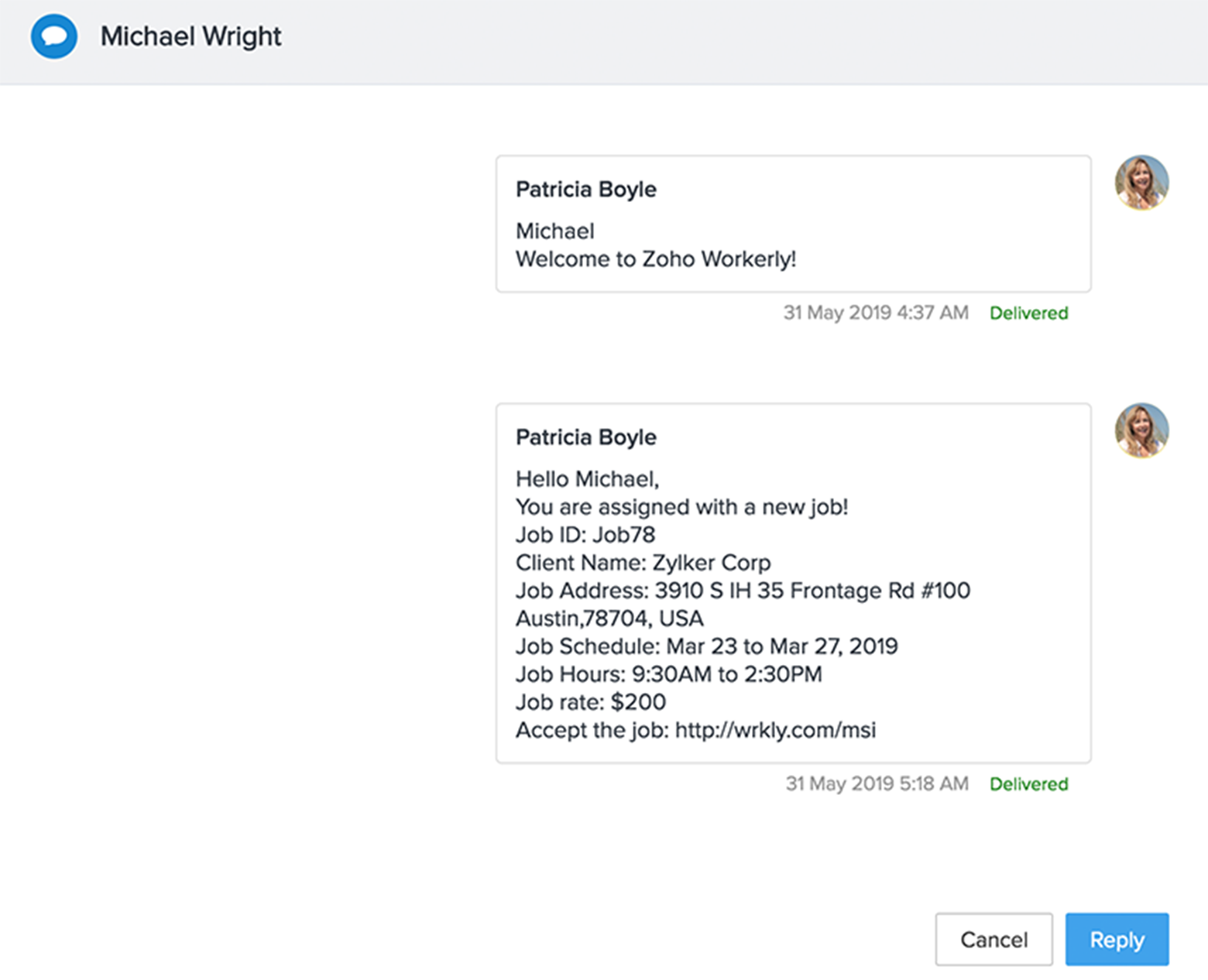The width and height of the screenshot is (1208, 980).
Task: Click Patricia Boyle sender name in job message
Action: click(x=586, y=437)
